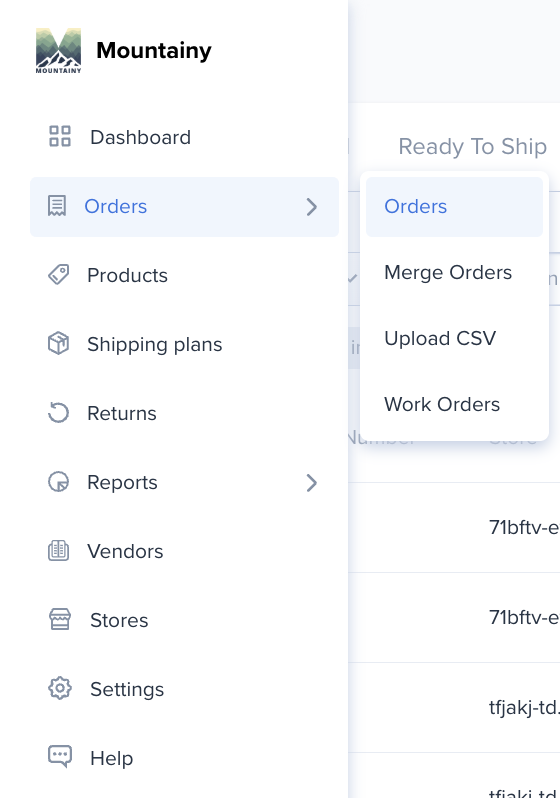Image resolution: width=560 pixels, height=798 pixels.
Task: Select the Products tag icon
Action: pos(59,275)
